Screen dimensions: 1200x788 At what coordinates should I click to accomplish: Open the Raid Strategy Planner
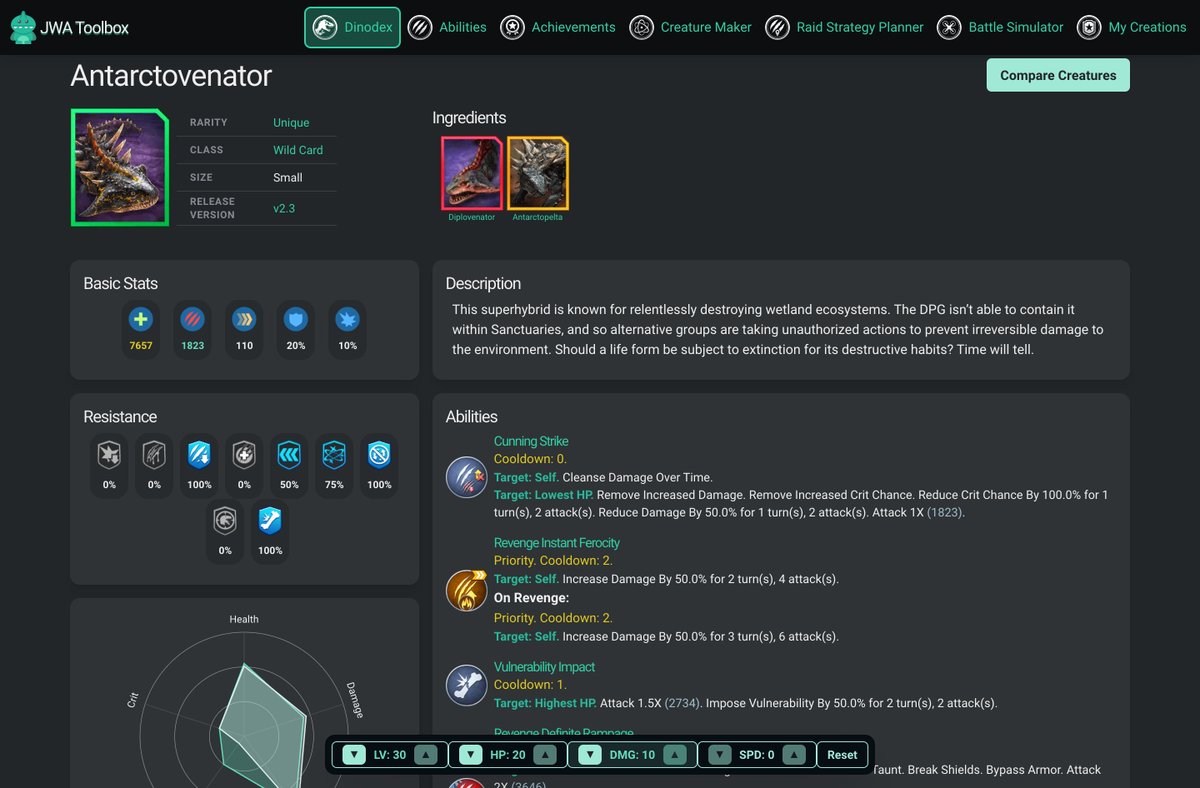pyautogui.click(x=844, y=28)
